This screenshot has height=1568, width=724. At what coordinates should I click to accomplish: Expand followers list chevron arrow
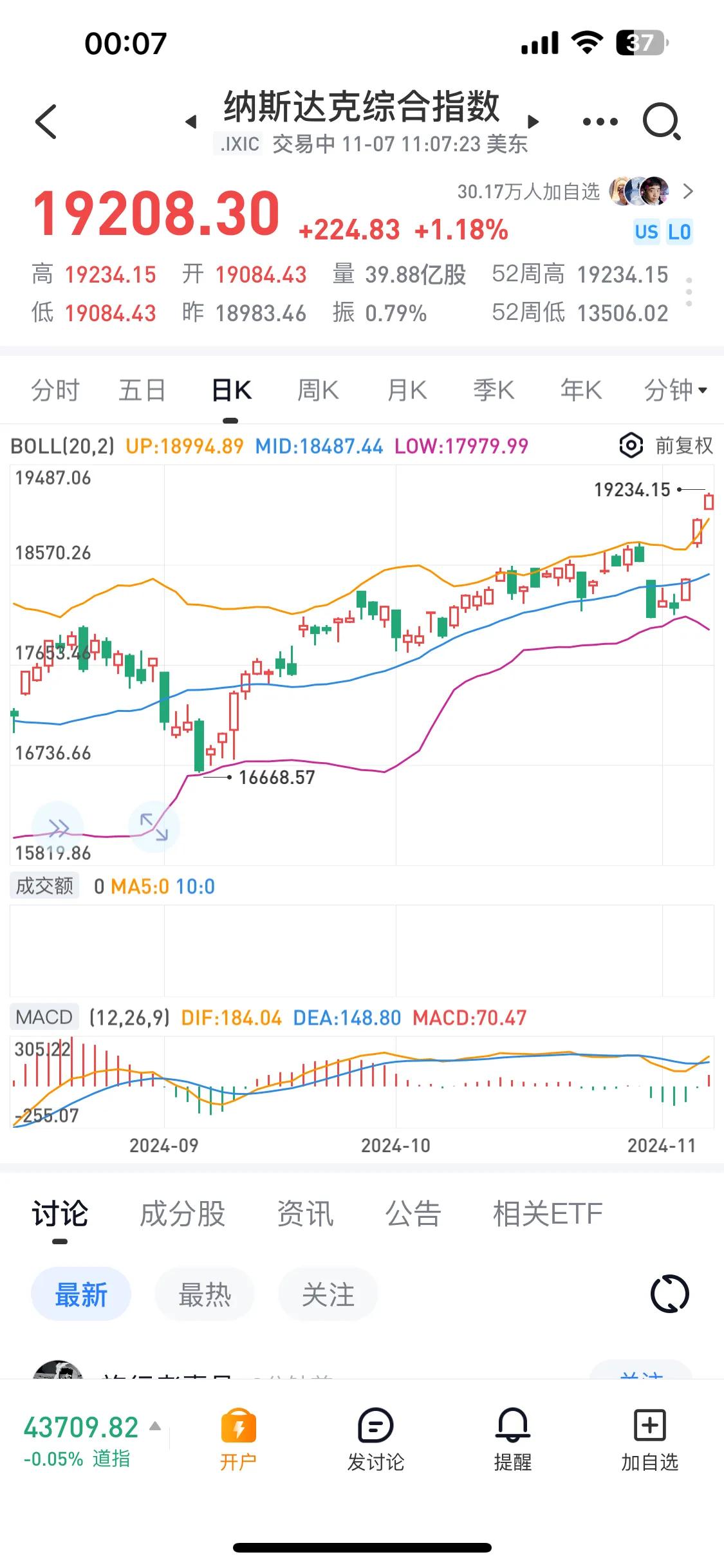[688, 191]
